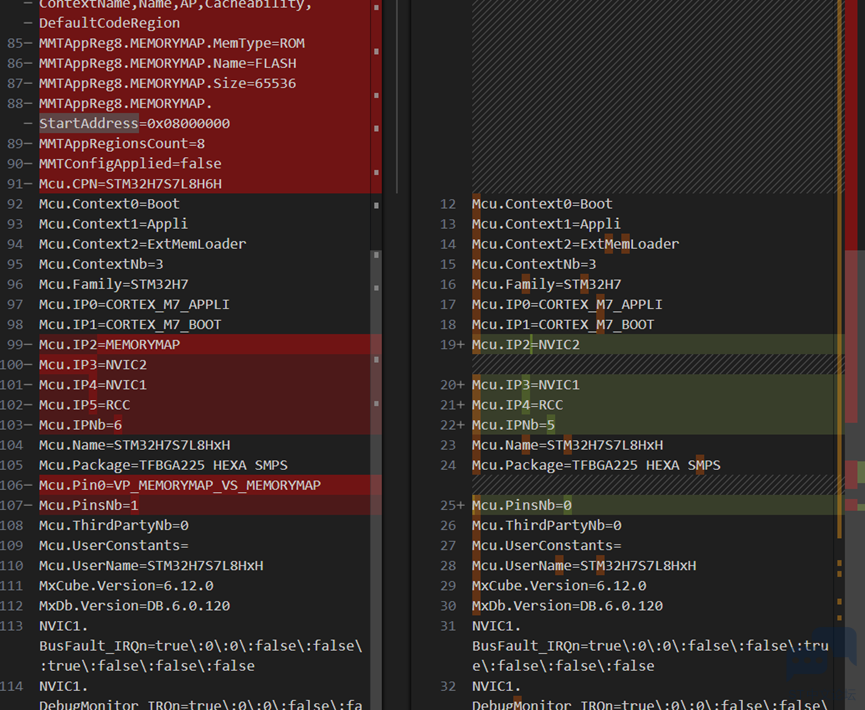Image resolution: width=865 pixels, height=710 pixels.
Task: Click left pane line Mcu.Context0=Boot
Action: pos(109,204)
